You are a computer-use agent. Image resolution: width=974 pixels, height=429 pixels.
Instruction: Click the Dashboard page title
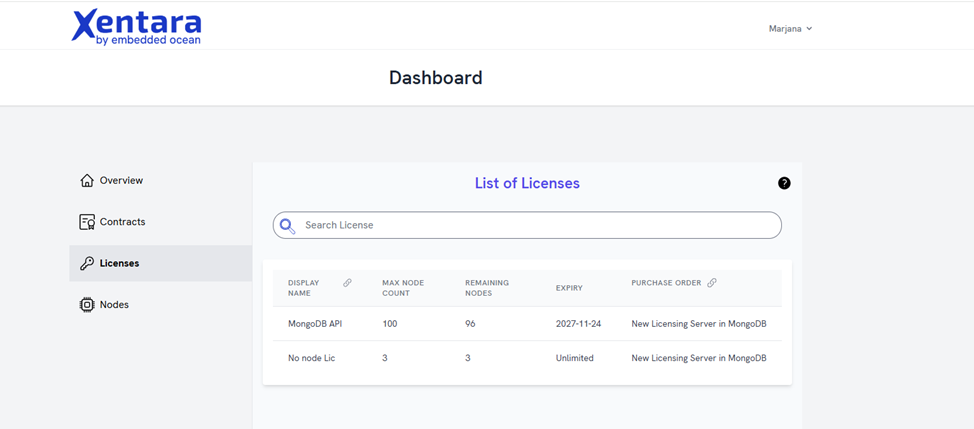435,78
